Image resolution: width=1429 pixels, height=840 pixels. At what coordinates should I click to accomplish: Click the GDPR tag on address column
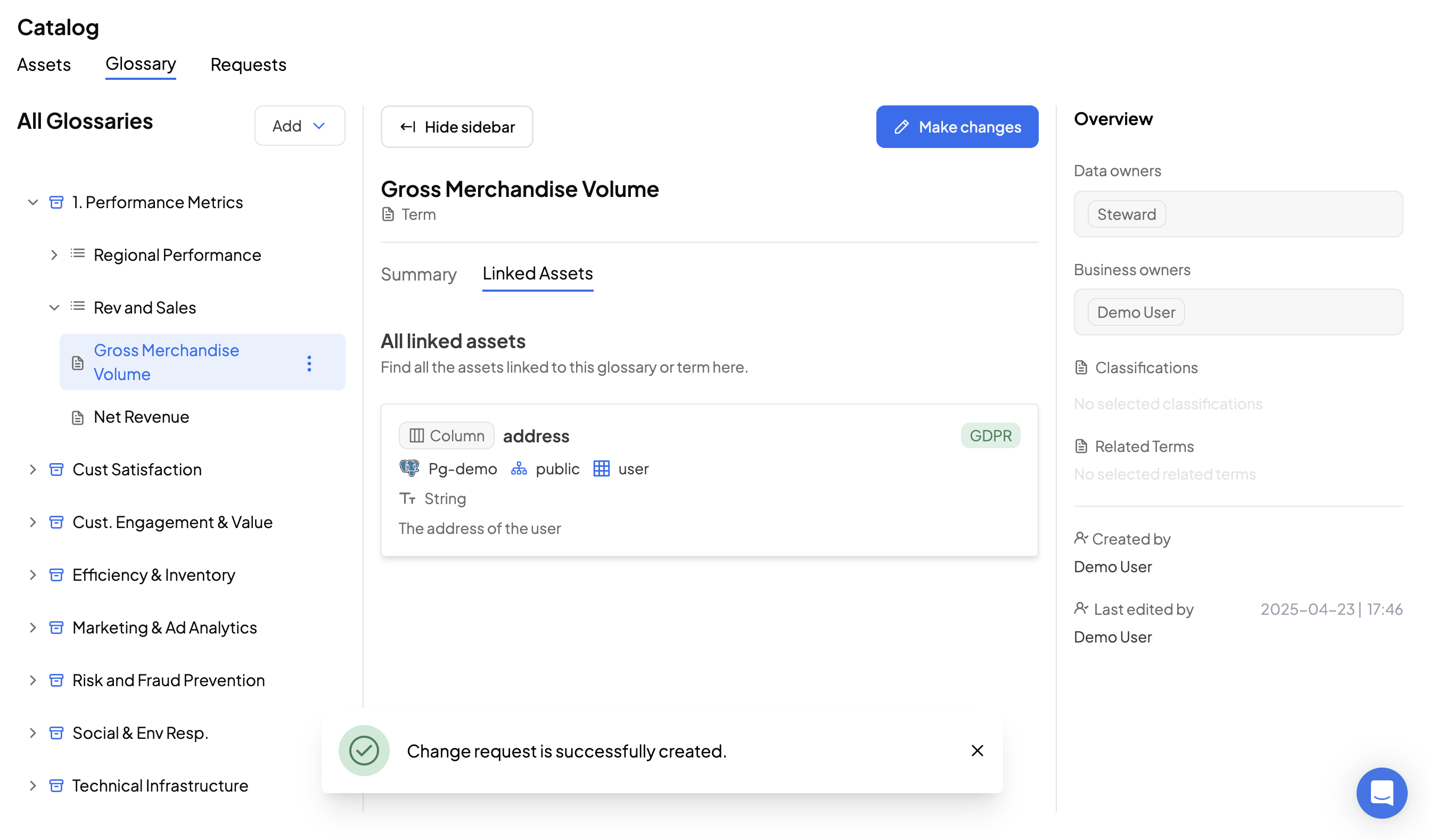pyautogui.click(x=990, y=435)
